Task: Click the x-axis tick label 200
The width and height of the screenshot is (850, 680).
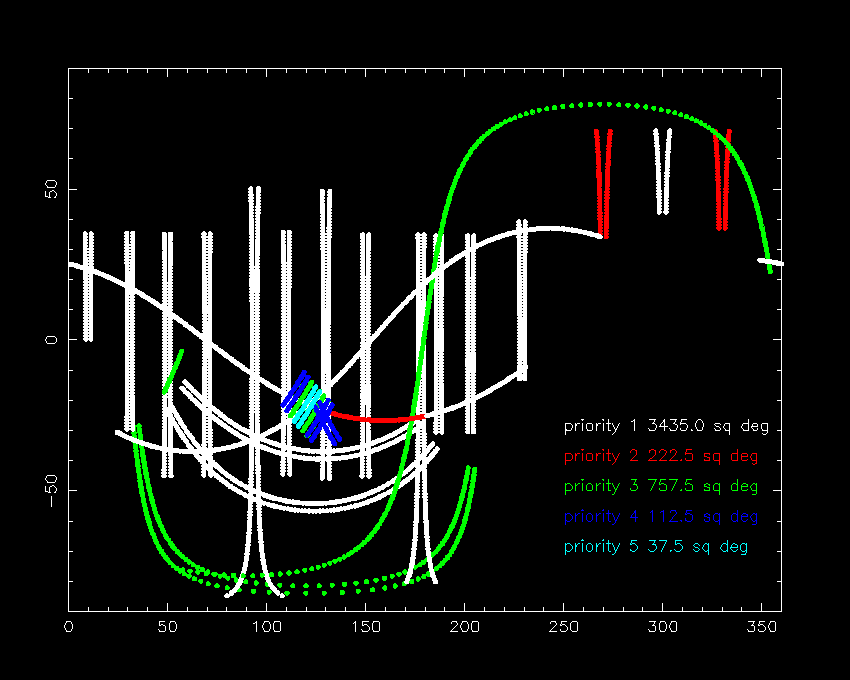Action: tap(465, 627)
